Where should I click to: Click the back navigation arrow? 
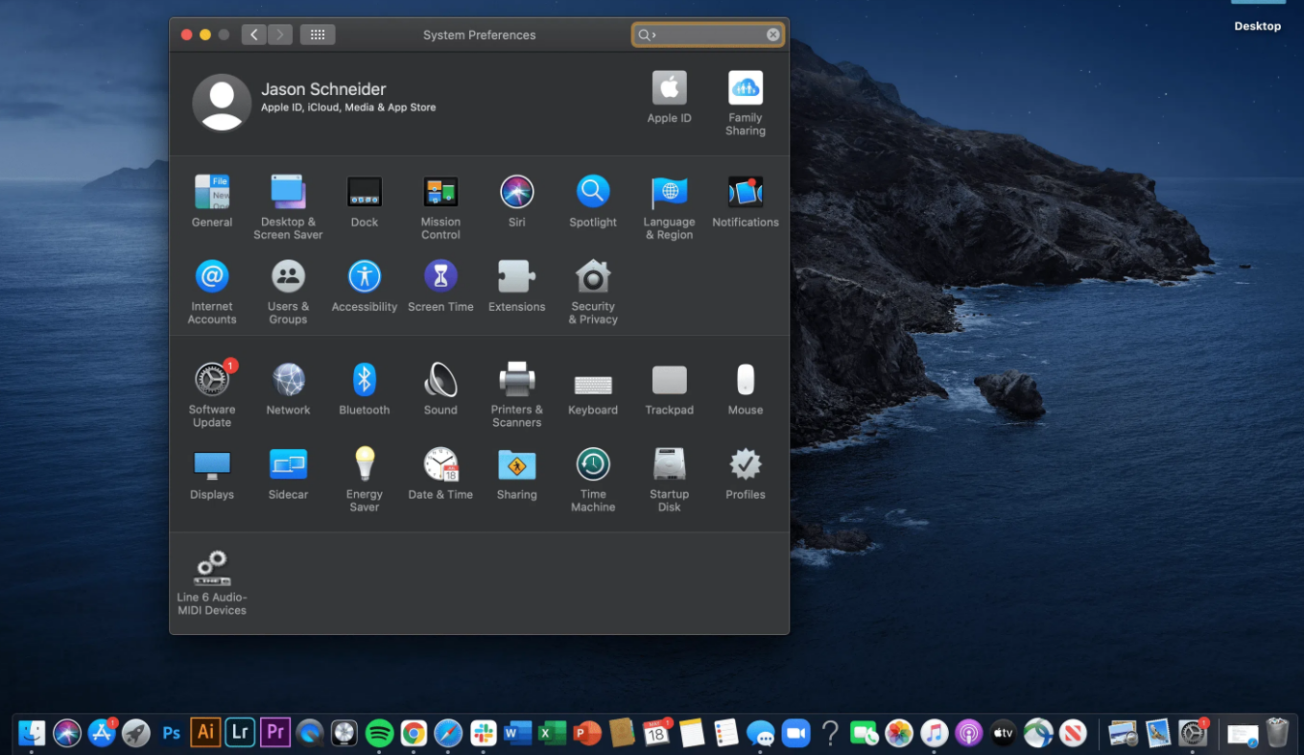(254, 35)
